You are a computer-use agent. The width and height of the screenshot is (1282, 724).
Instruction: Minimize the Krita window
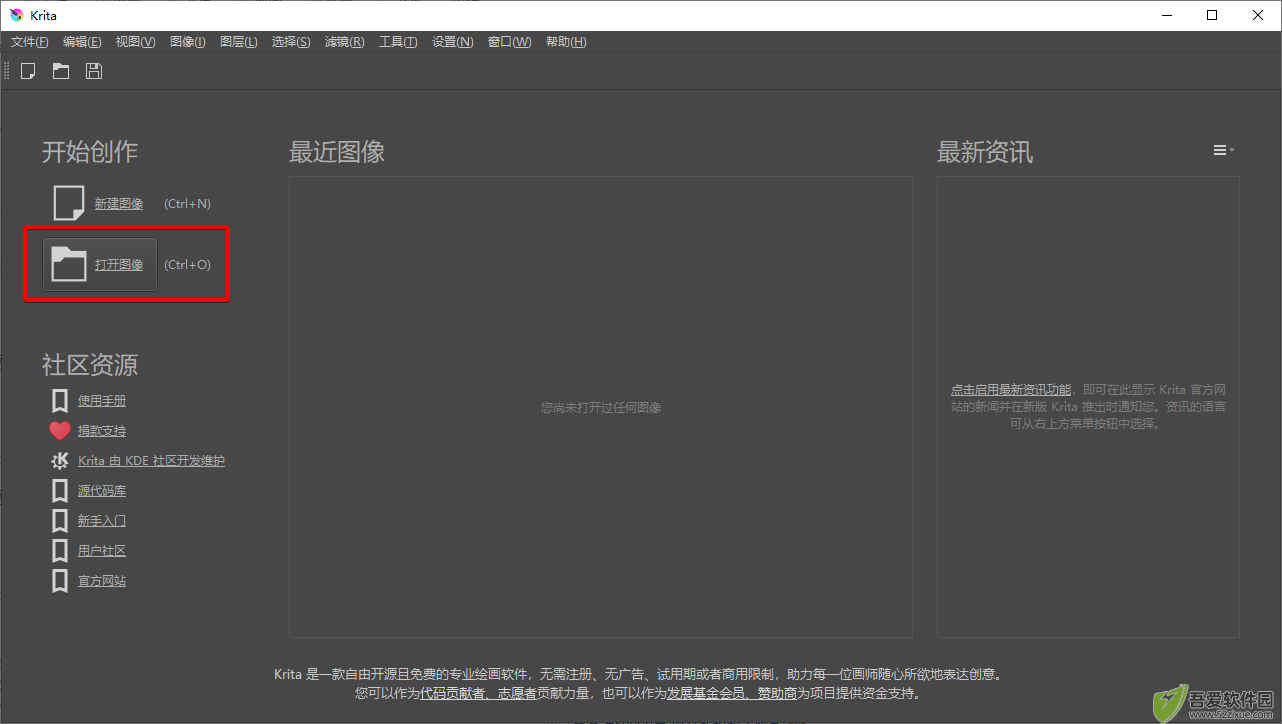pos(1166,15)
